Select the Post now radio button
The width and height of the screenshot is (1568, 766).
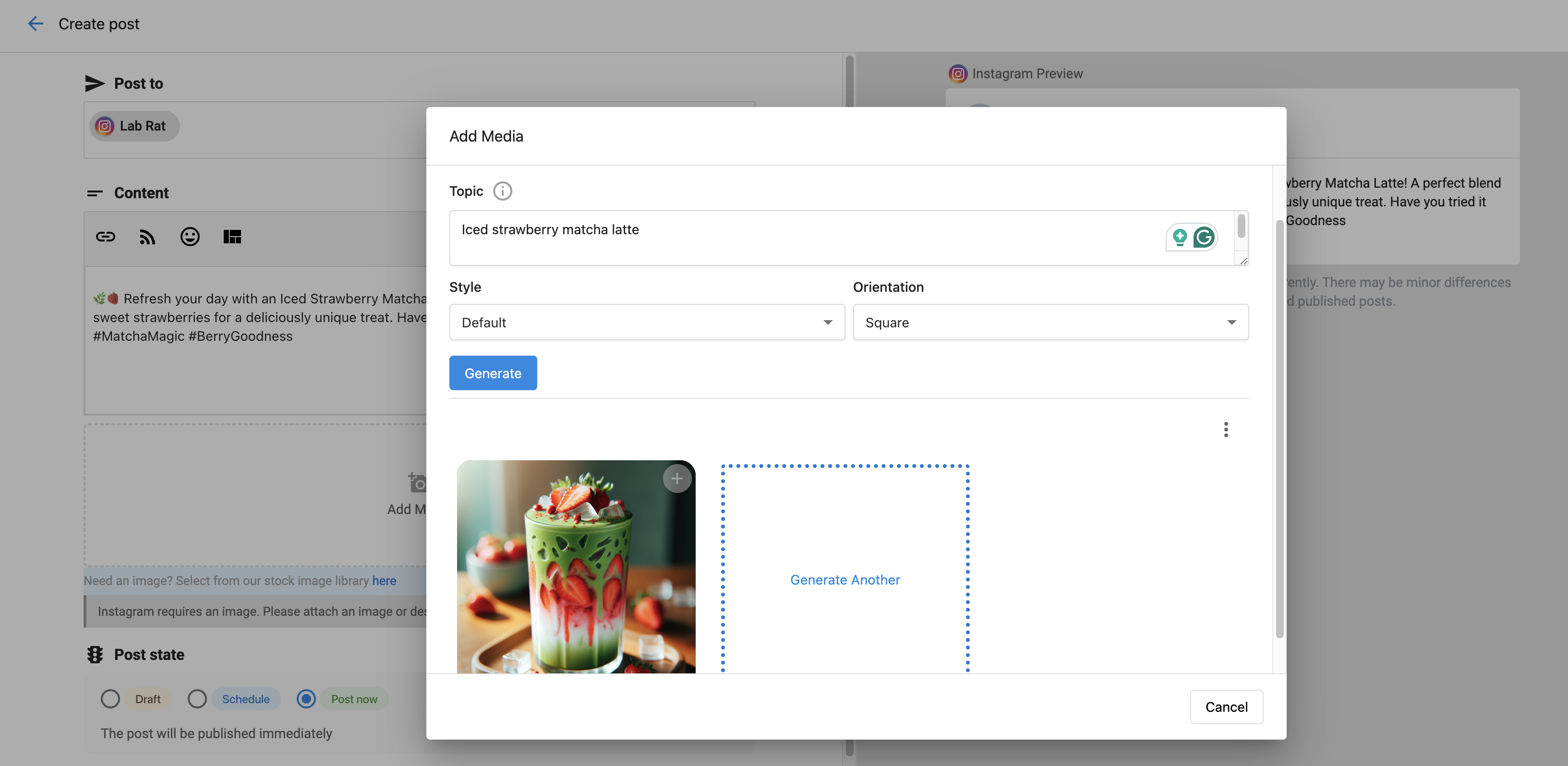tap(306, 699)
